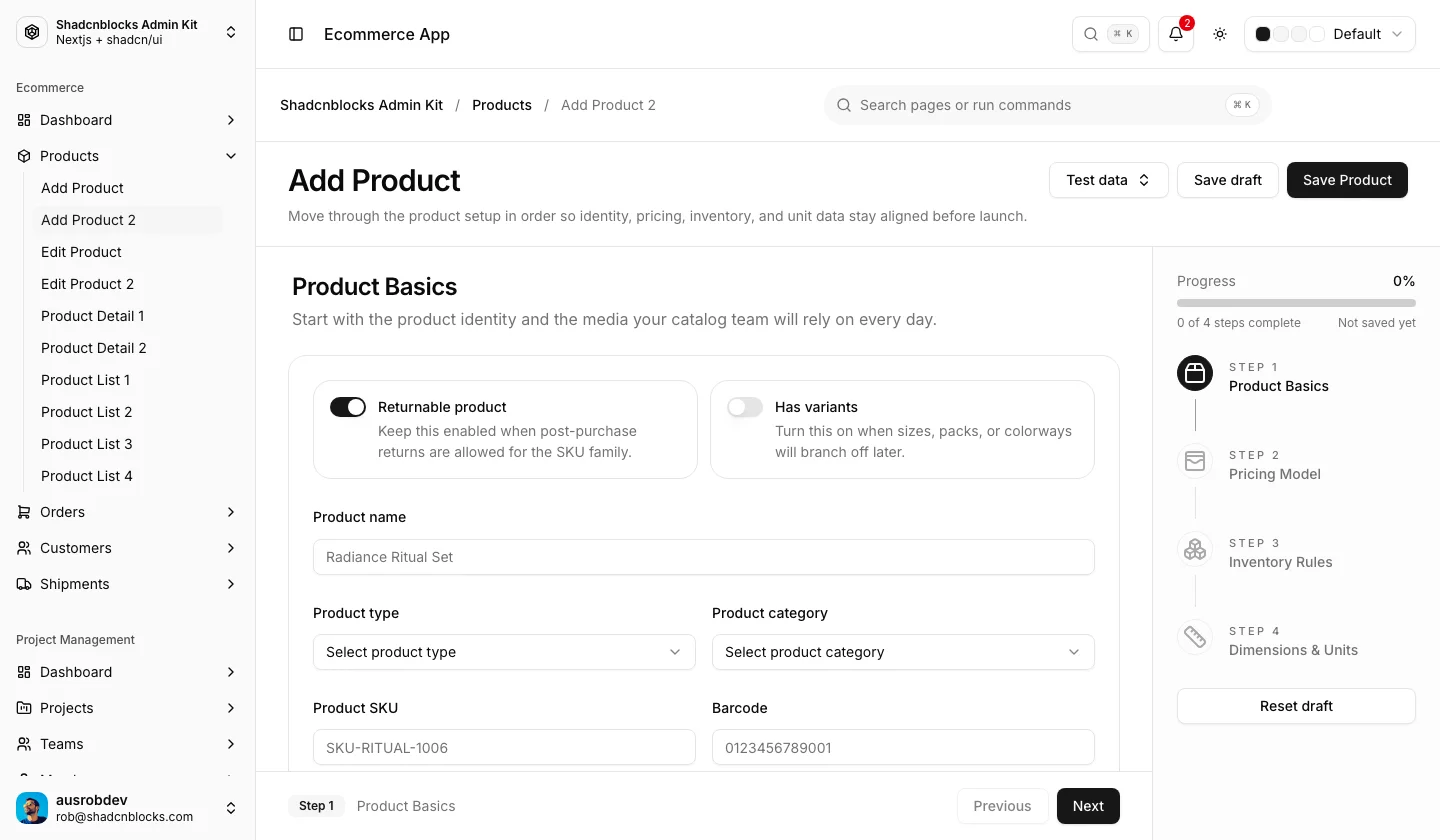Open Dimensions & Units step icon
1440x840 pixels.
point(1195,638)
